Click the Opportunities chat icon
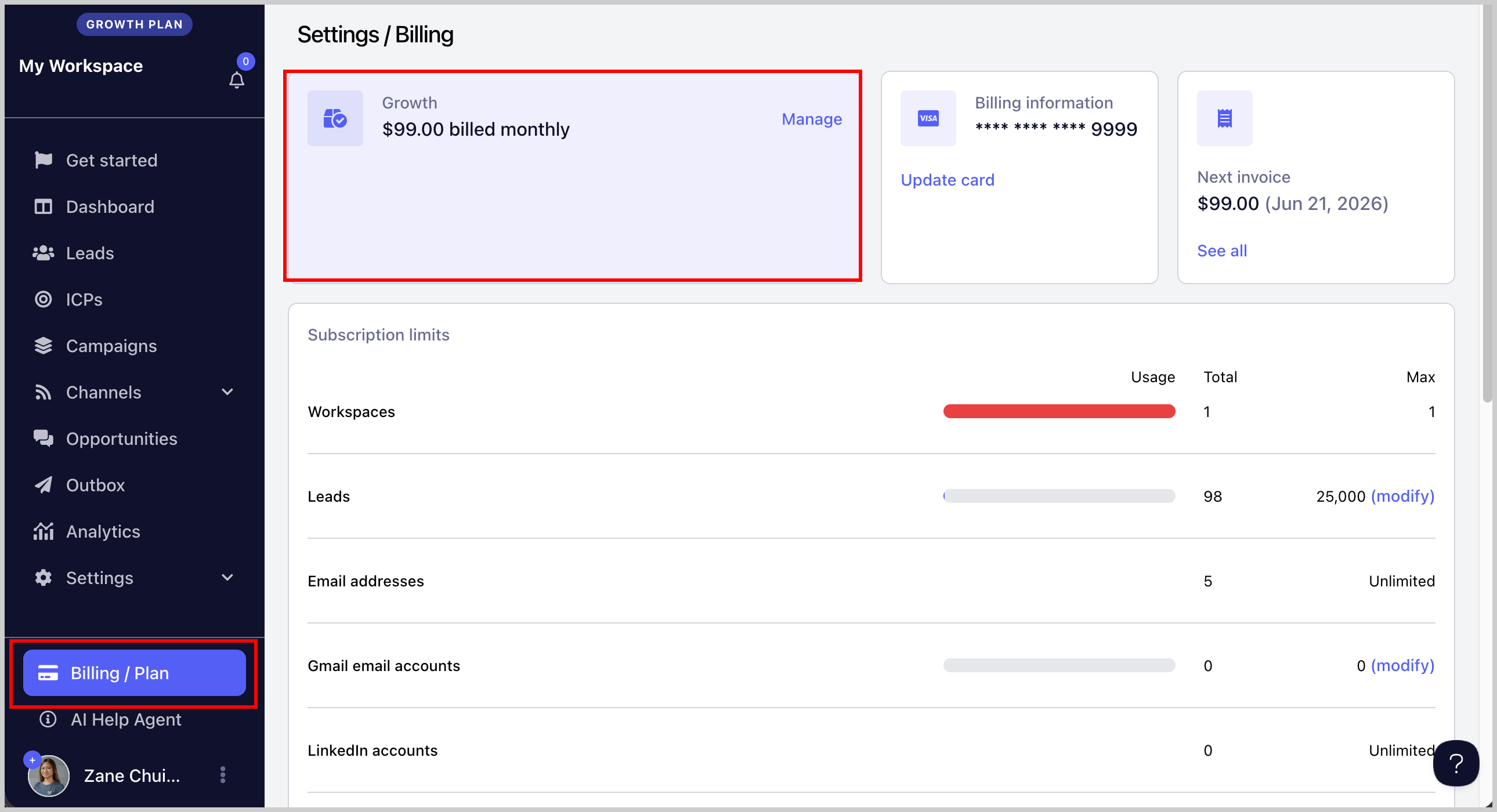Image resolution: width=1497 pixels, height=812 pixels. [44, 438]
